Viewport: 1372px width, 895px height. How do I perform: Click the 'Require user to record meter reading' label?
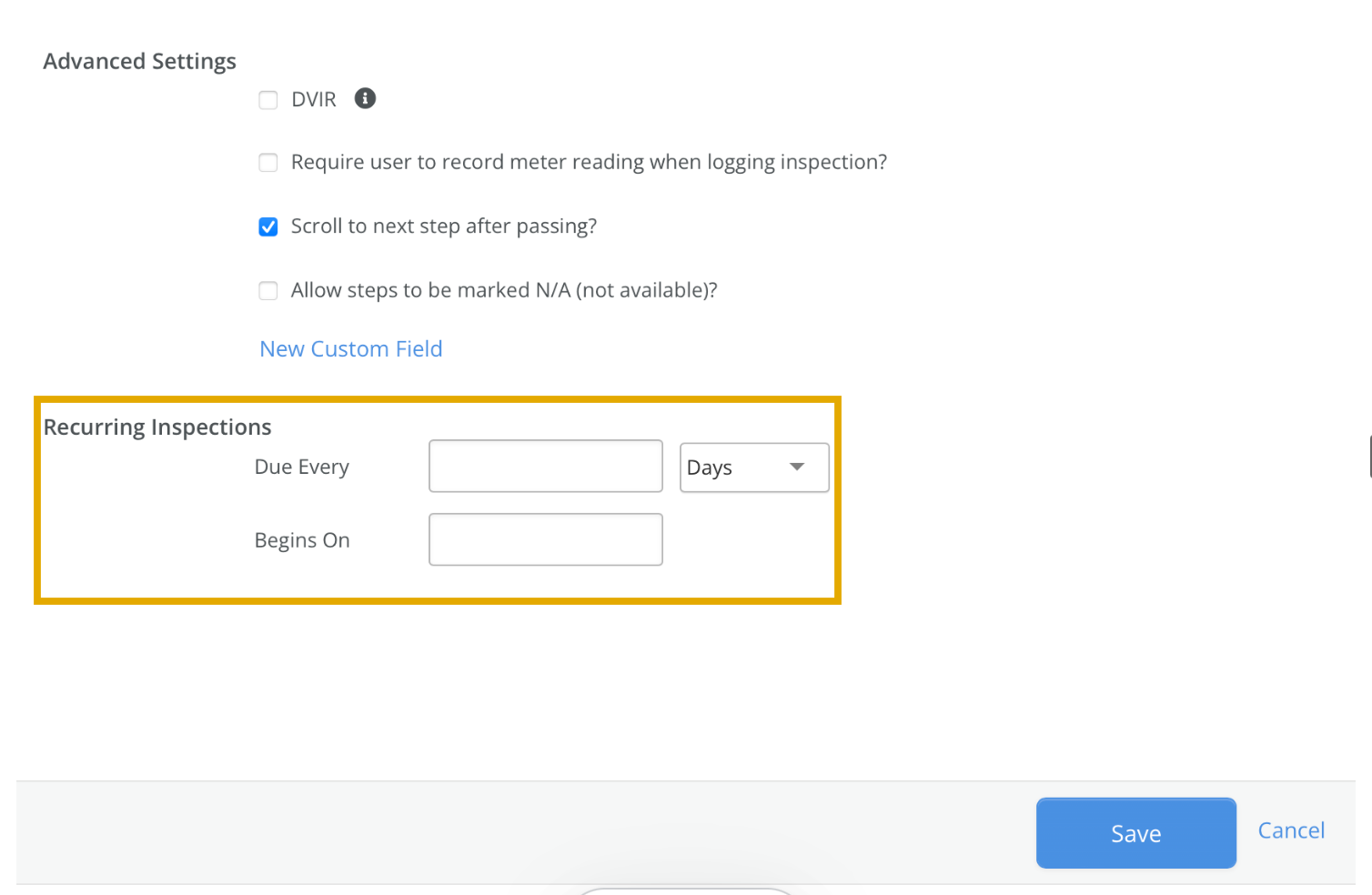click(589, 162)
